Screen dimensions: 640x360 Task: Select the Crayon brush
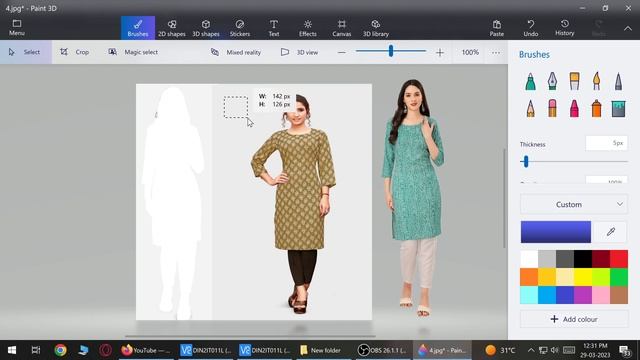[x=574, y=109]
